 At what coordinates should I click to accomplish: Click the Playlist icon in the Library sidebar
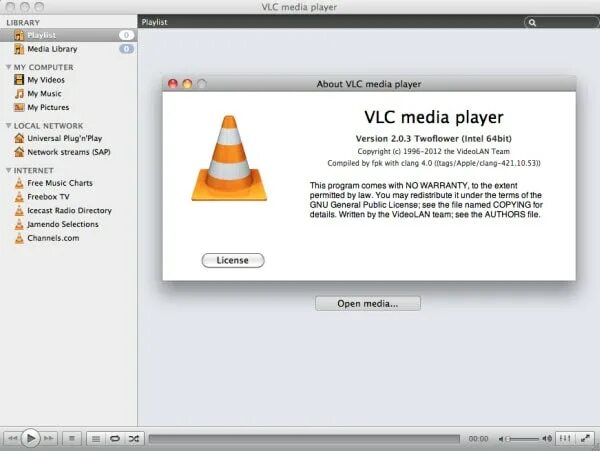[x=19, y=35]
